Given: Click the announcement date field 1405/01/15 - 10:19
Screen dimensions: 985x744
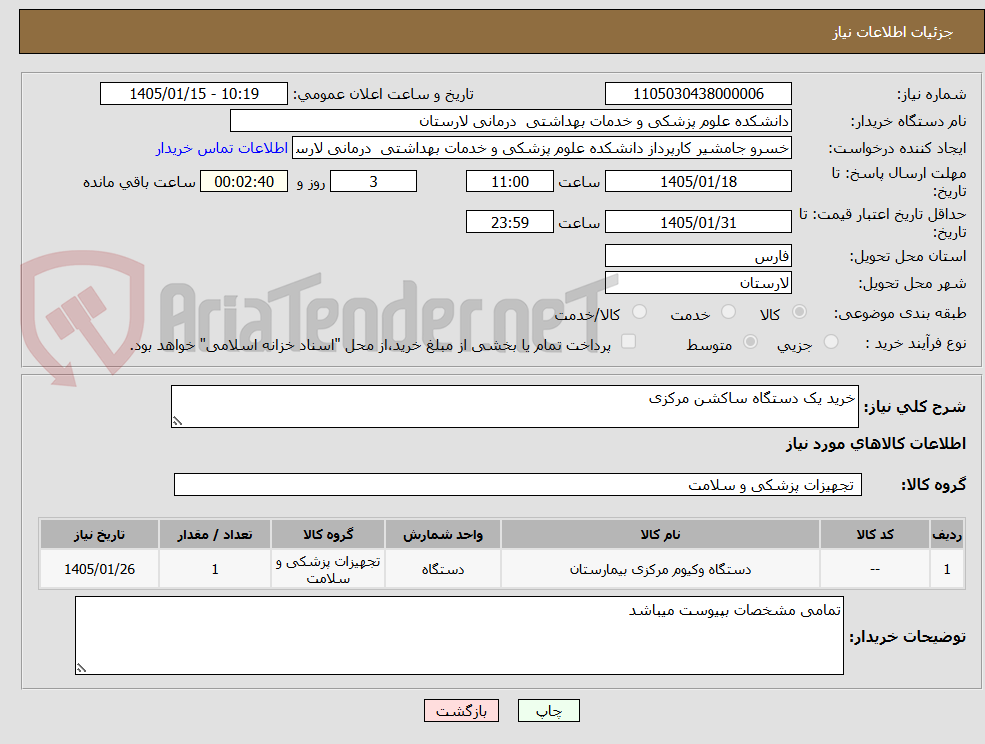Looking at the screenshot, I should pos(193,94).
